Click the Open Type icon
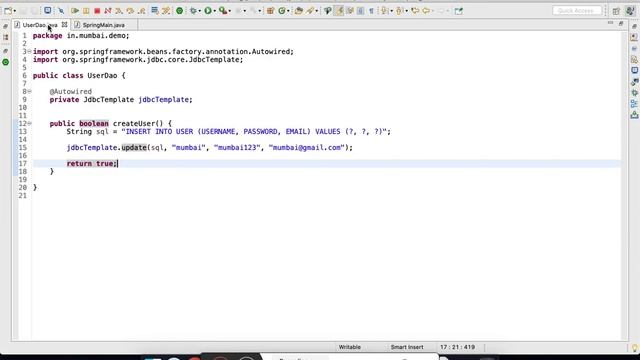The width and height of the screenshot is (640, 360). 298,11
